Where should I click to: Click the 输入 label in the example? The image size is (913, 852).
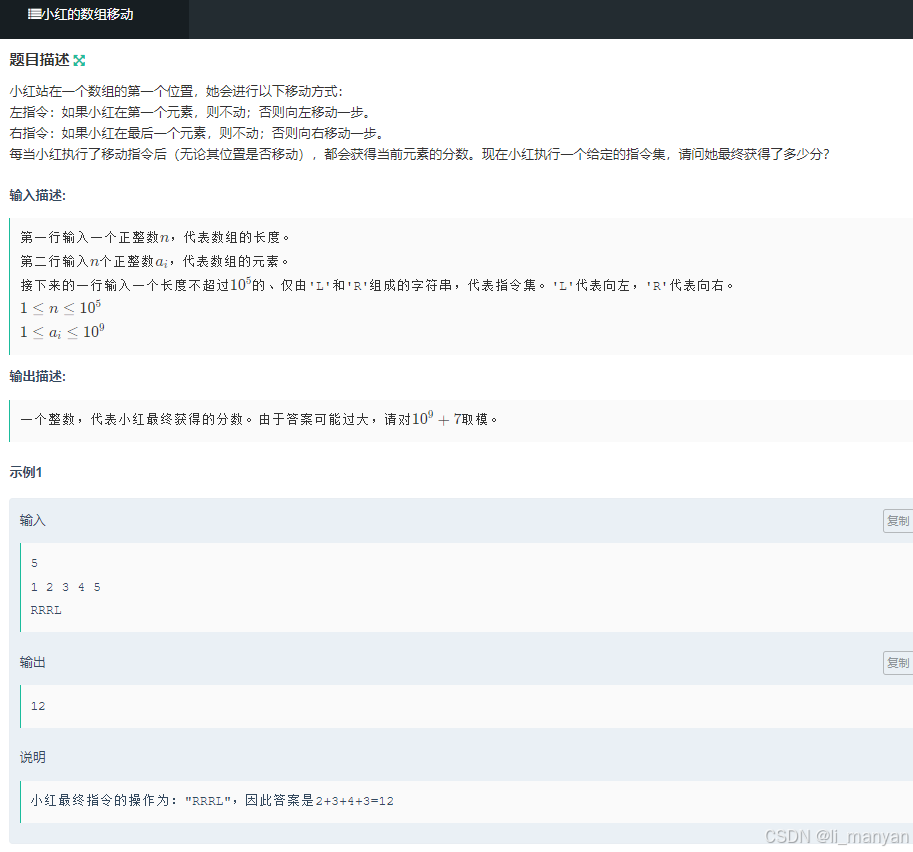33,520
